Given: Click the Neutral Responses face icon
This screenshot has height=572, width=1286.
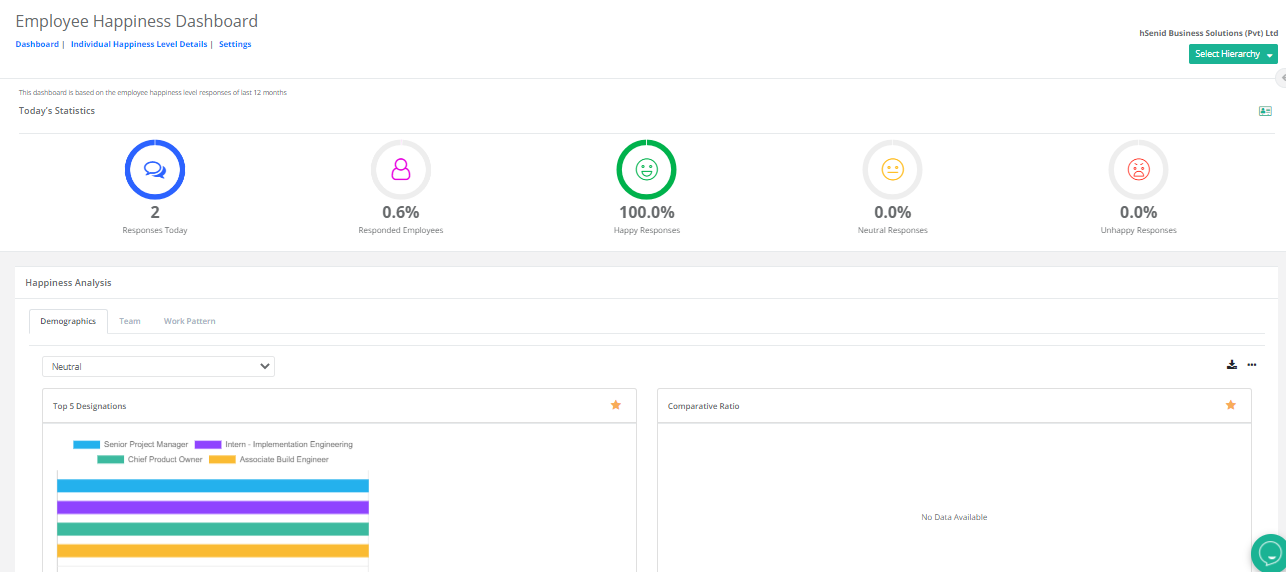Looking at the screenshot, I should [x=892, y=170].
